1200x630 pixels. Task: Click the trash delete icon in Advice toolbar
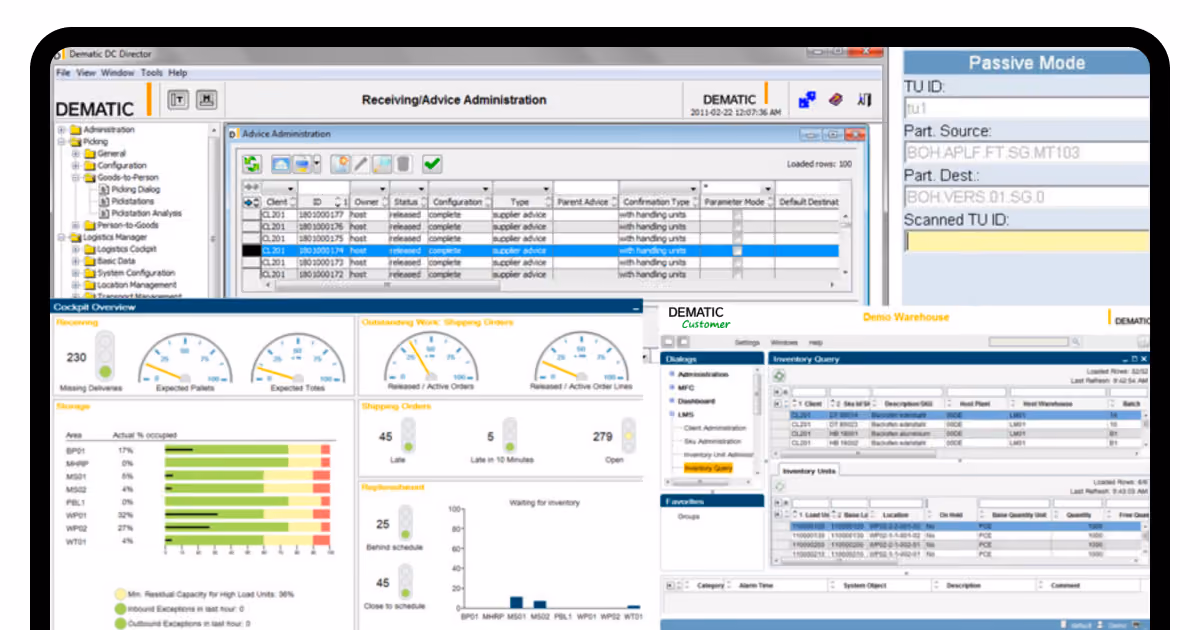pyautogui.click(x=403, y=164)
